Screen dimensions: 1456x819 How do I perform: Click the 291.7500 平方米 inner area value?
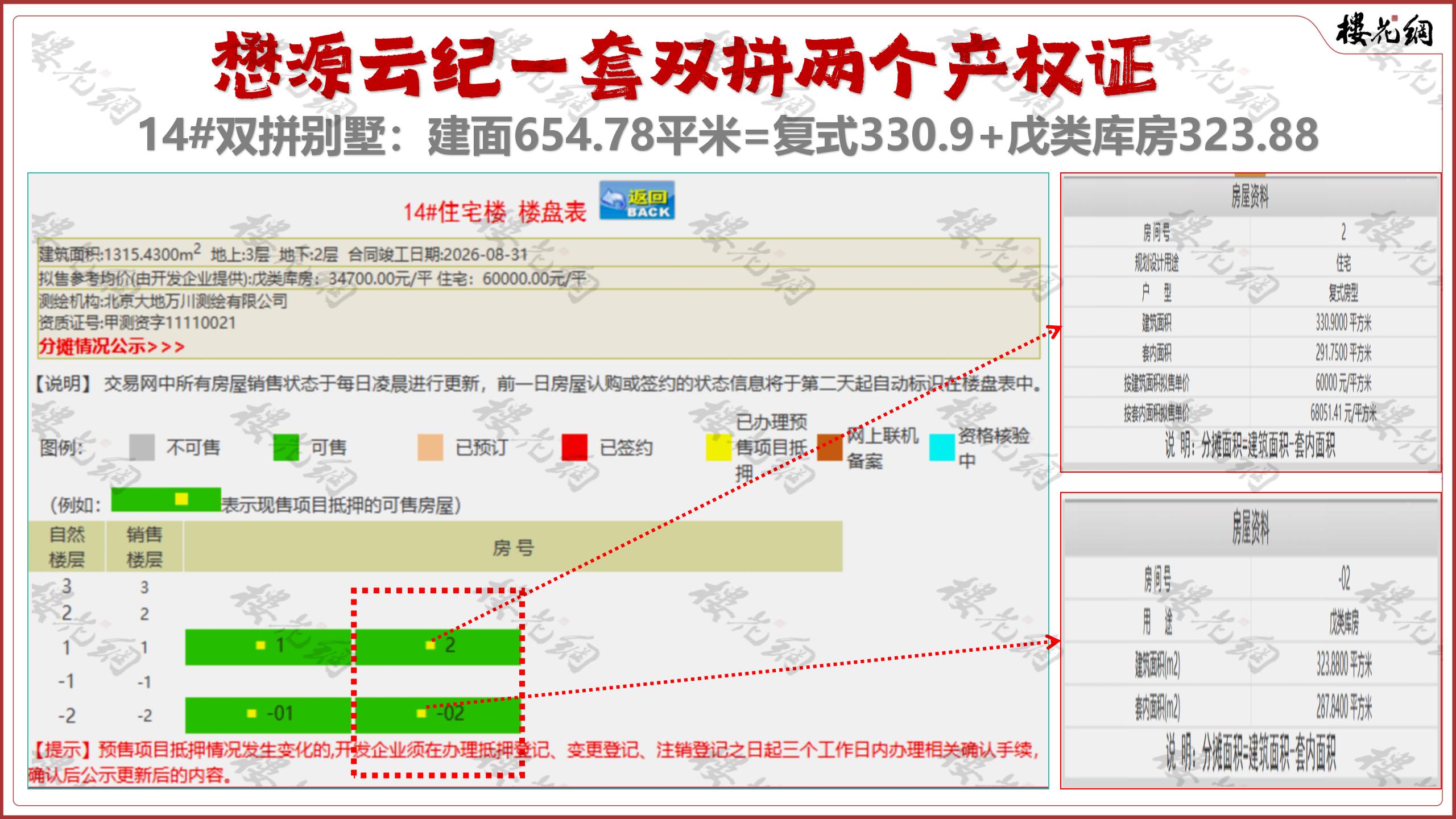1343,353
